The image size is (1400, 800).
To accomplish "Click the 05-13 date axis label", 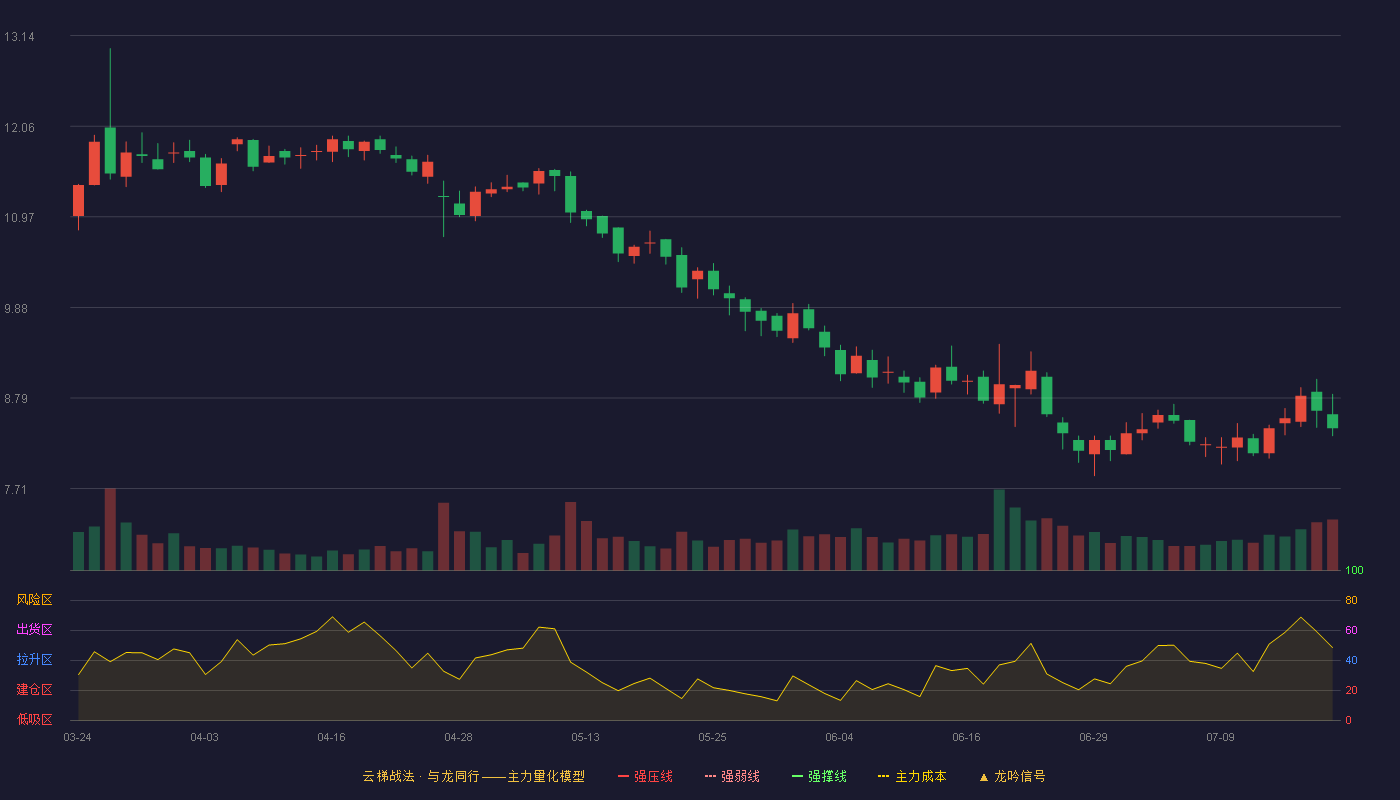I will tap(585, 737).
